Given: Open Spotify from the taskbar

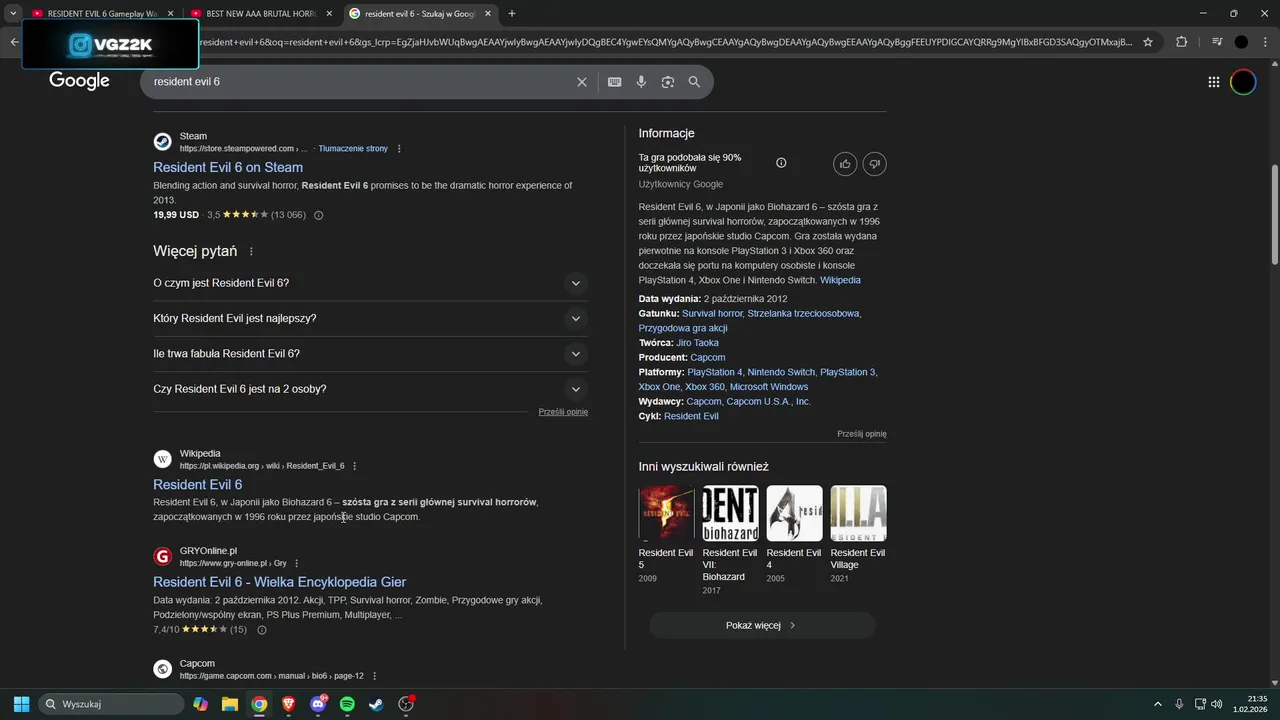Looking at the screenshot, I should coord(347,704).
